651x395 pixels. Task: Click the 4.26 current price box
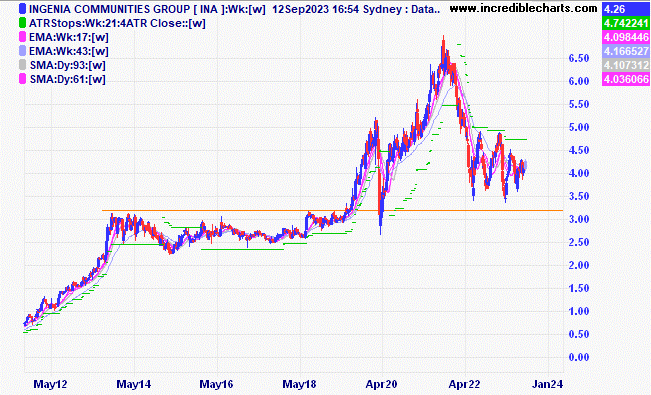(x=625, y=9)
